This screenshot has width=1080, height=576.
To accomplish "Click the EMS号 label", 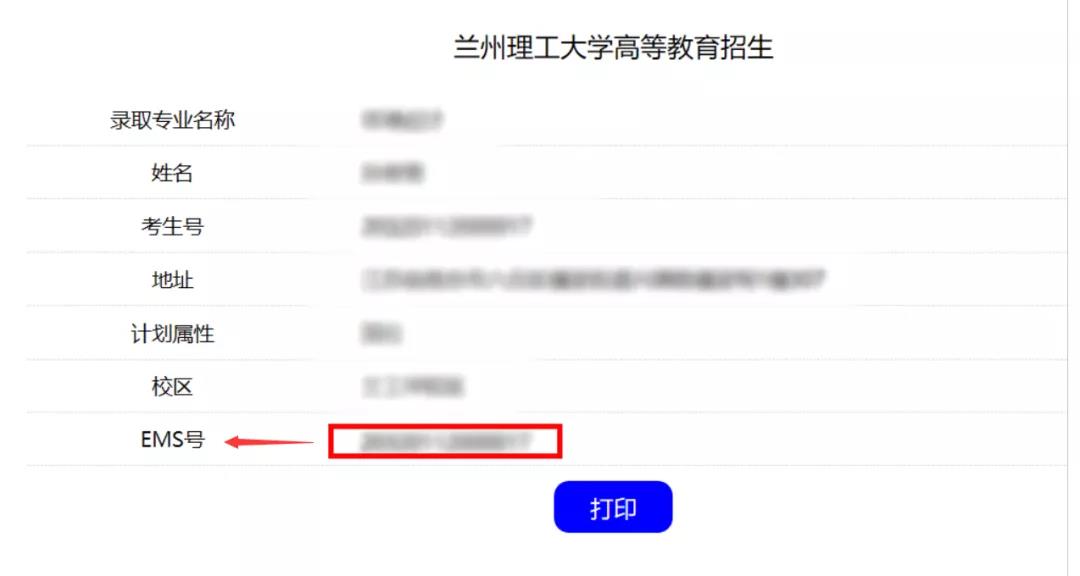I will point(172,440).
